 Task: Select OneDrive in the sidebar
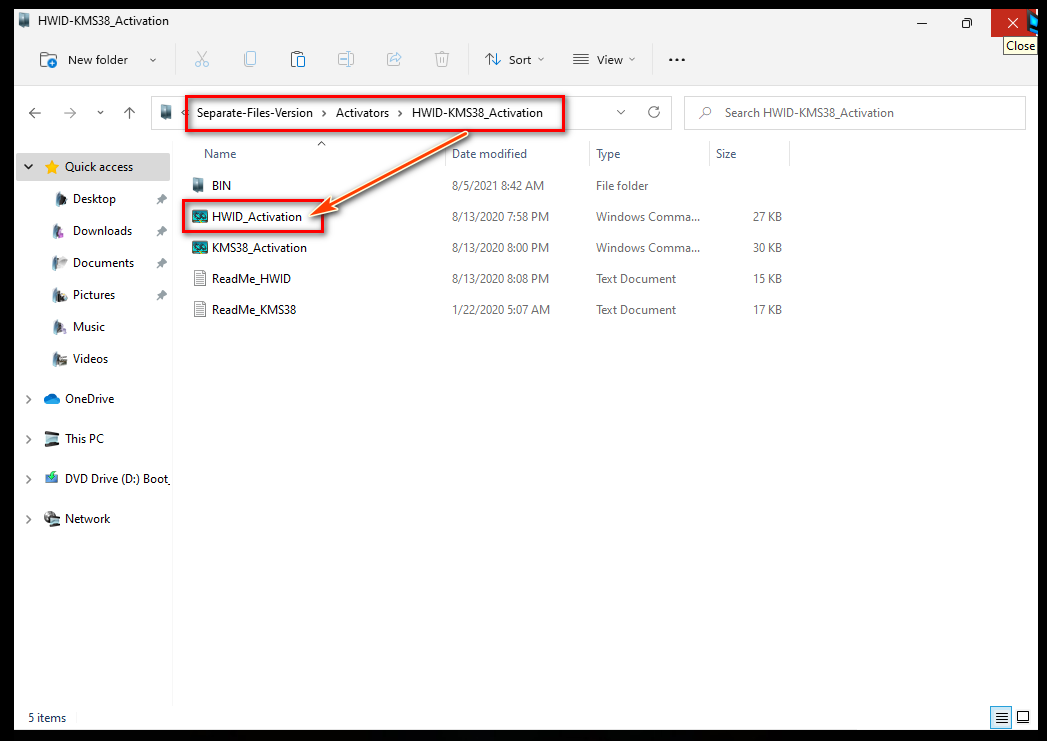89,399
